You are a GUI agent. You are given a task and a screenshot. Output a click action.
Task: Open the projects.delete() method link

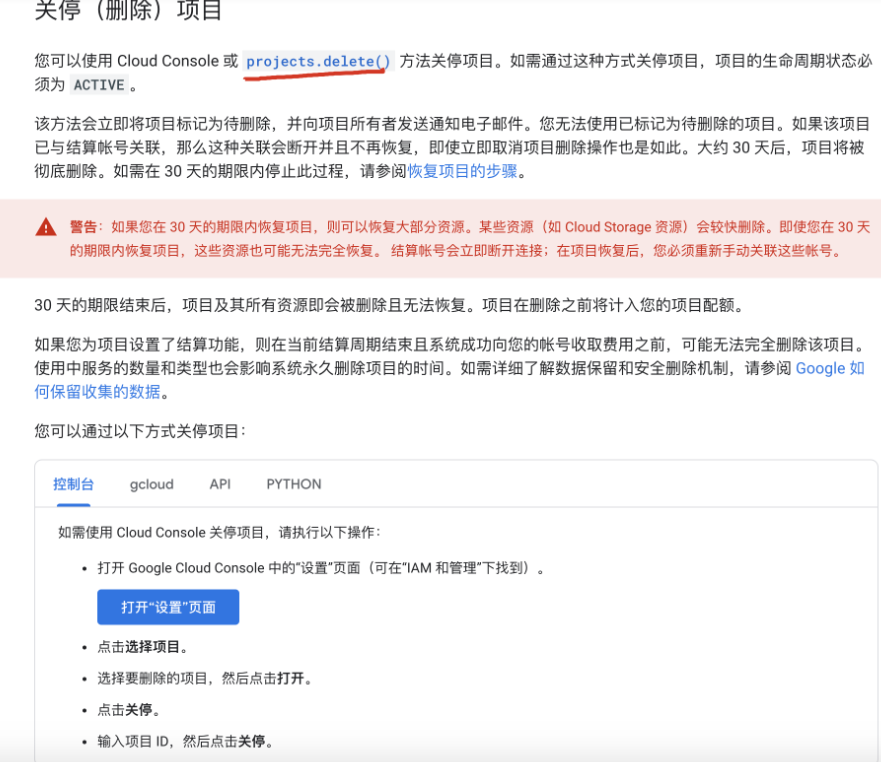[319, 61]
